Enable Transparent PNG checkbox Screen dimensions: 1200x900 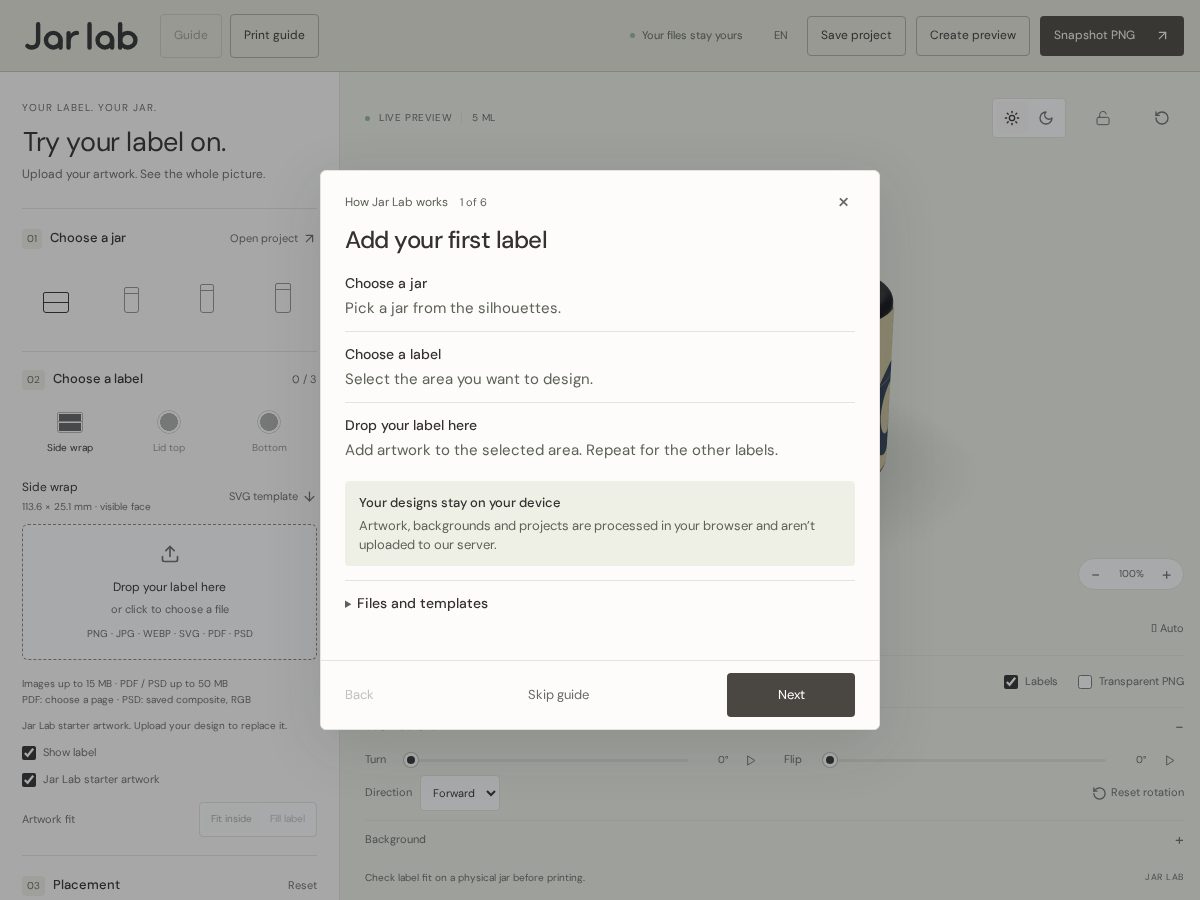pos(1085,682)
